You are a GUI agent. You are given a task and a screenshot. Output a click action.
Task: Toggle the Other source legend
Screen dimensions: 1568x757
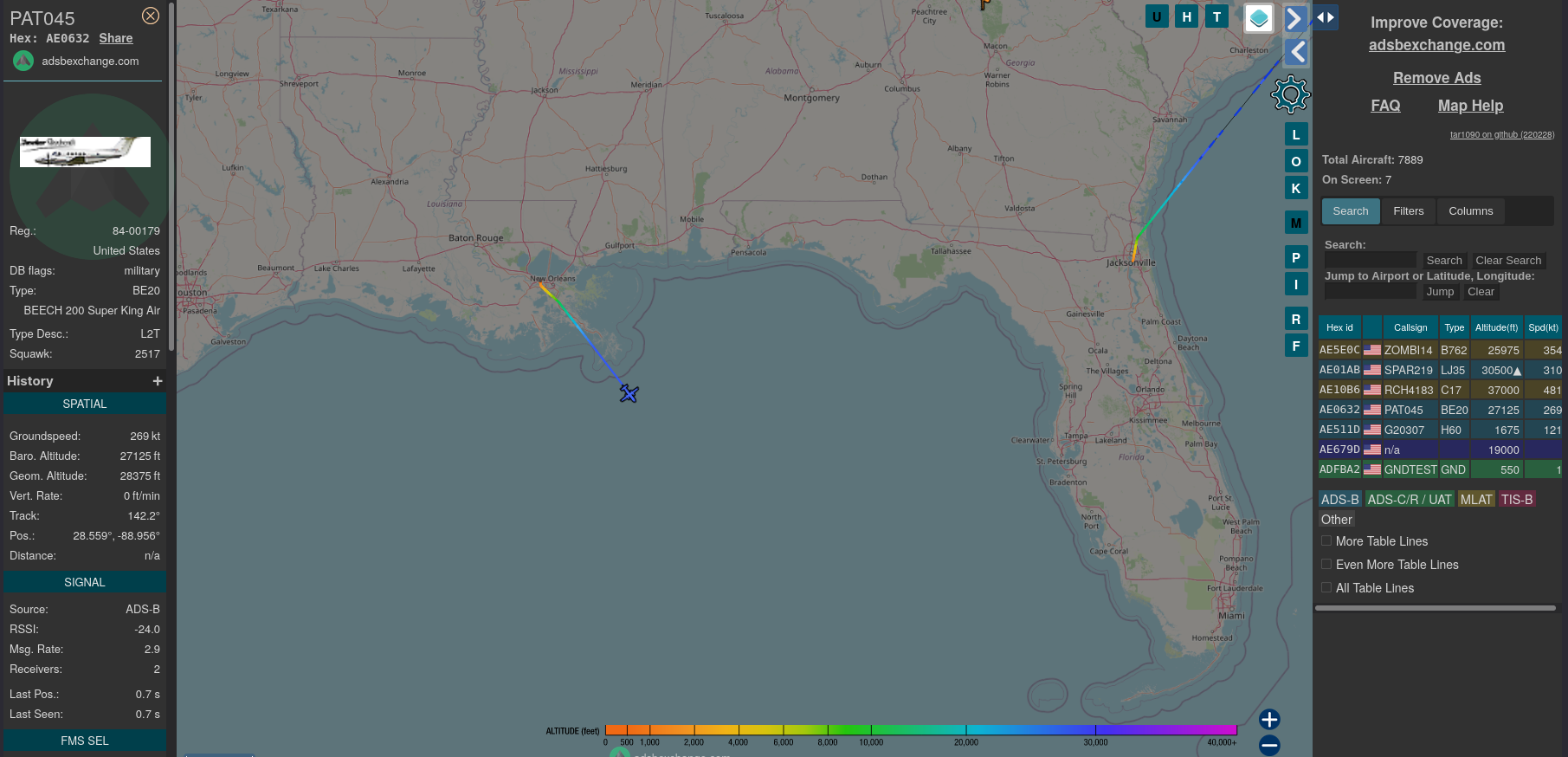(1337, 520)
